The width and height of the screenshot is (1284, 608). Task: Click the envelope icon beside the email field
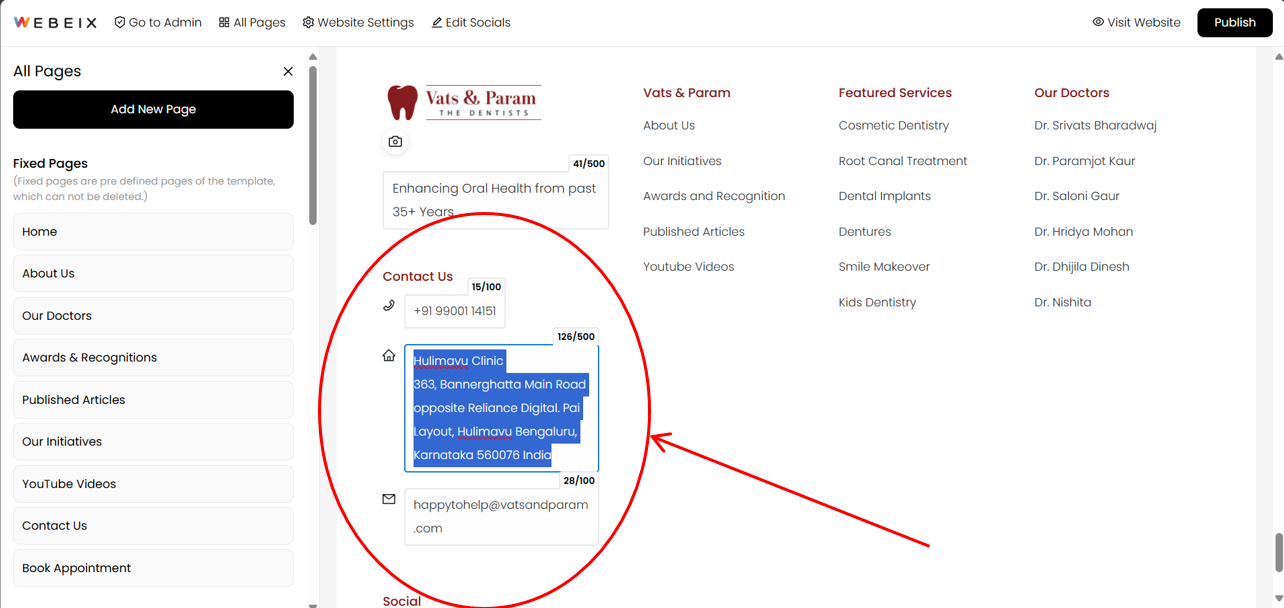click(x=389, y=498)
